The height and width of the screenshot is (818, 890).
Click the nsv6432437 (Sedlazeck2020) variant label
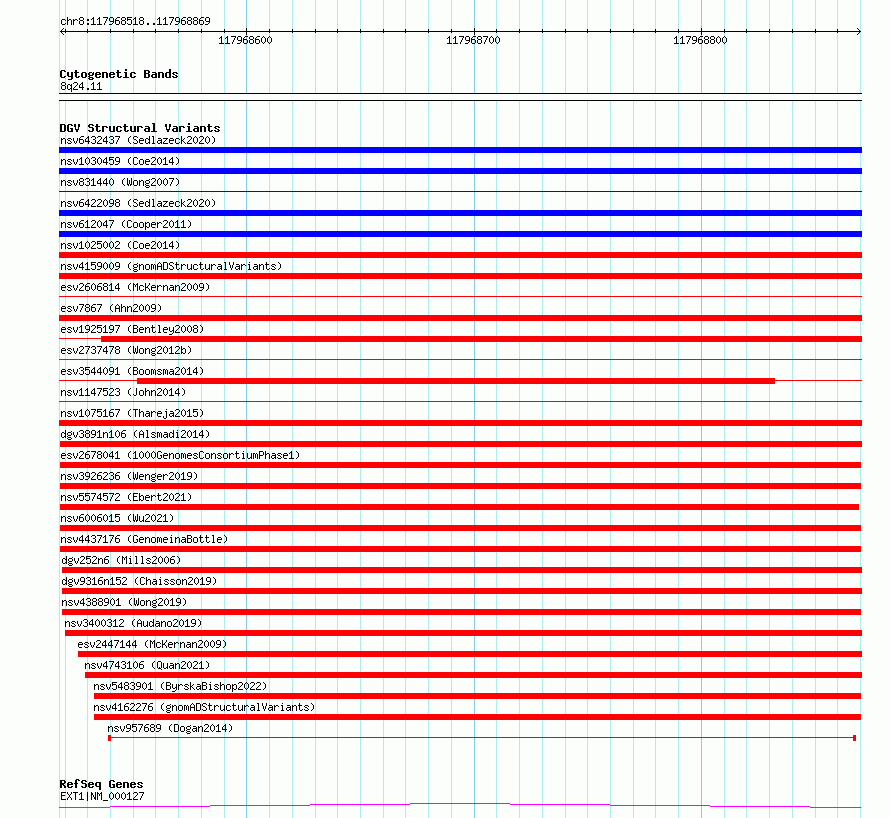click(x=138, y=140)
